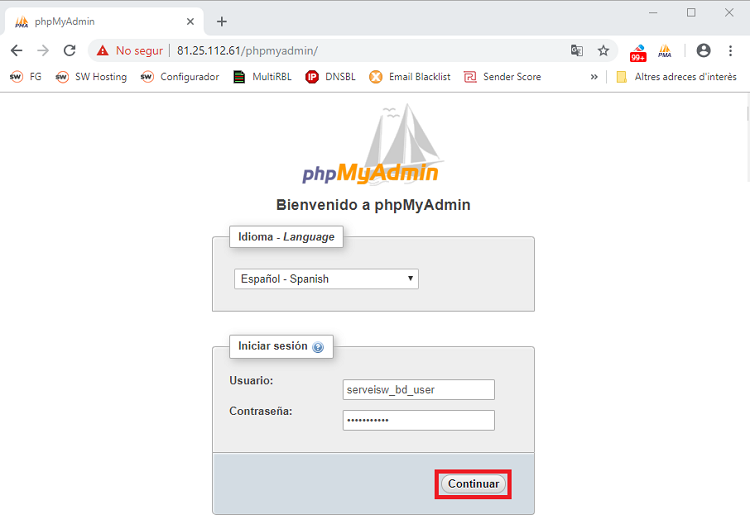Minimize the Chrome window
This screenshot has height=524, width=750.
(x=653, y=12)
